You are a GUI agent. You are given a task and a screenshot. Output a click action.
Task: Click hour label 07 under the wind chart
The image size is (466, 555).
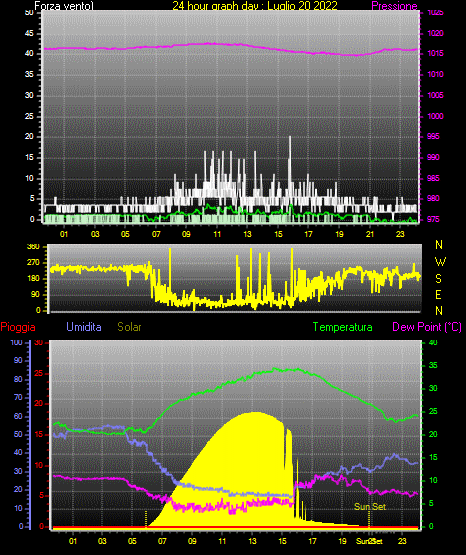tap(156, 234)
